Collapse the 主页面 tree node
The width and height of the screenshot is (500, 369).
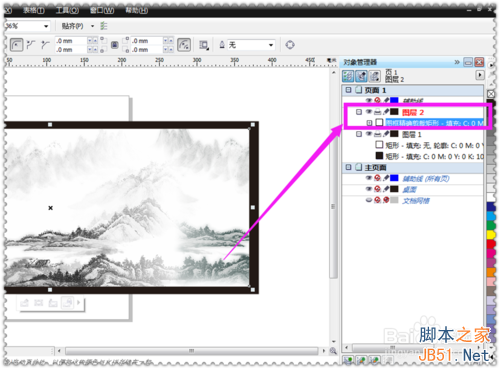coord(348,167)
